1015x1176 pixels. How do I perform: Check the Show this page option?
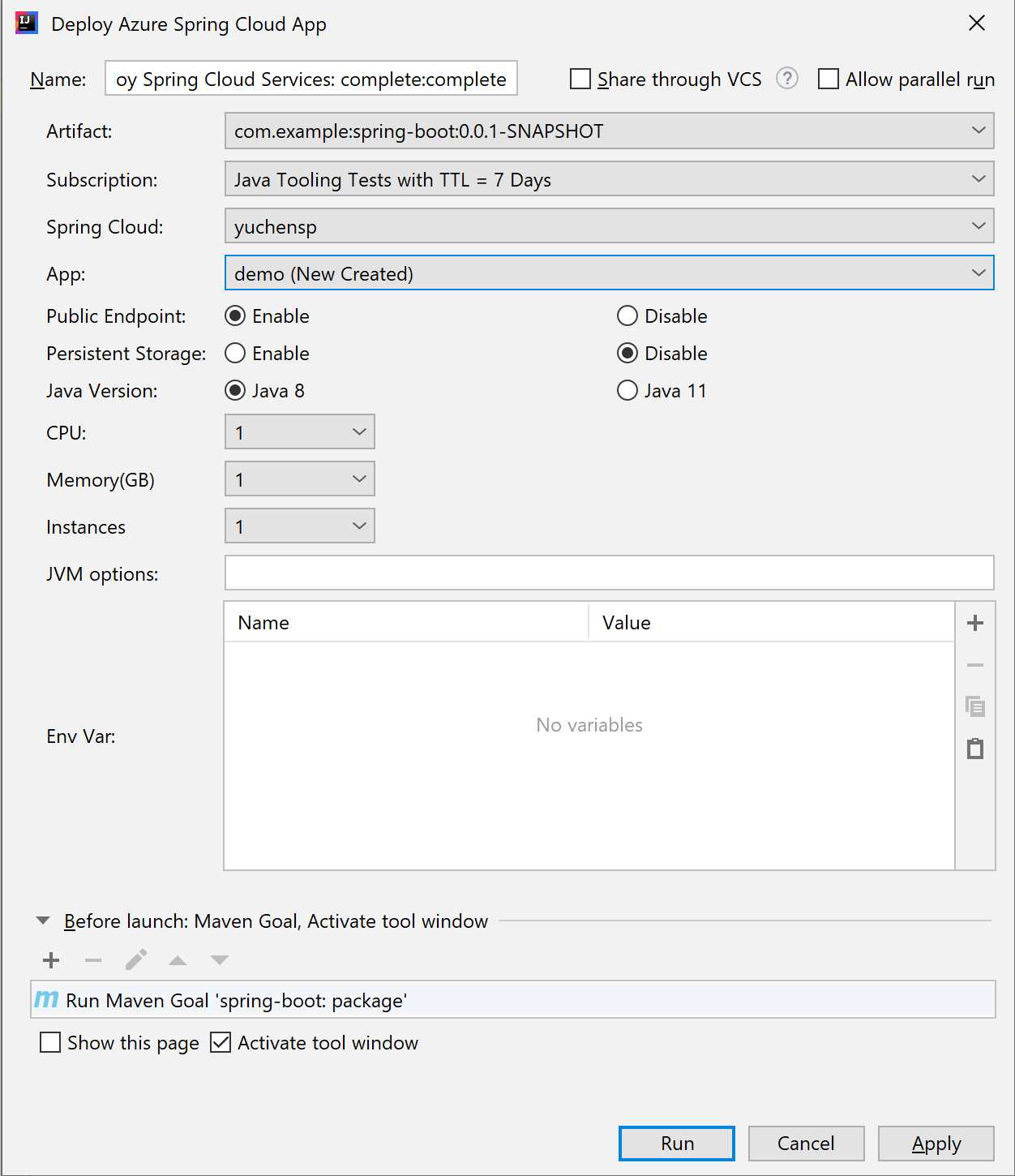pos(50,1042)
